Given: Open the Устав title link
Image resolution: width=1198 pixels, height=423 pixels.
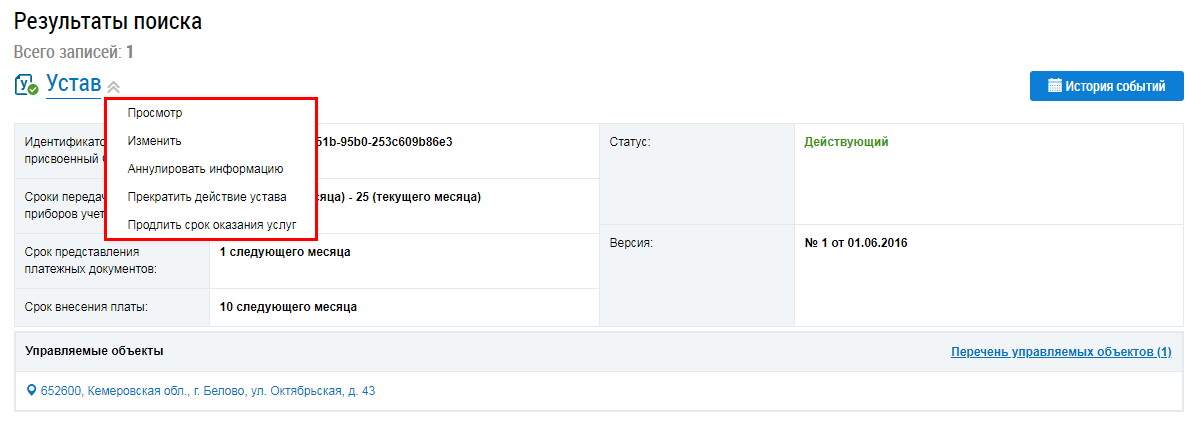Looking at the screenshot, I should tap(73, 84).
